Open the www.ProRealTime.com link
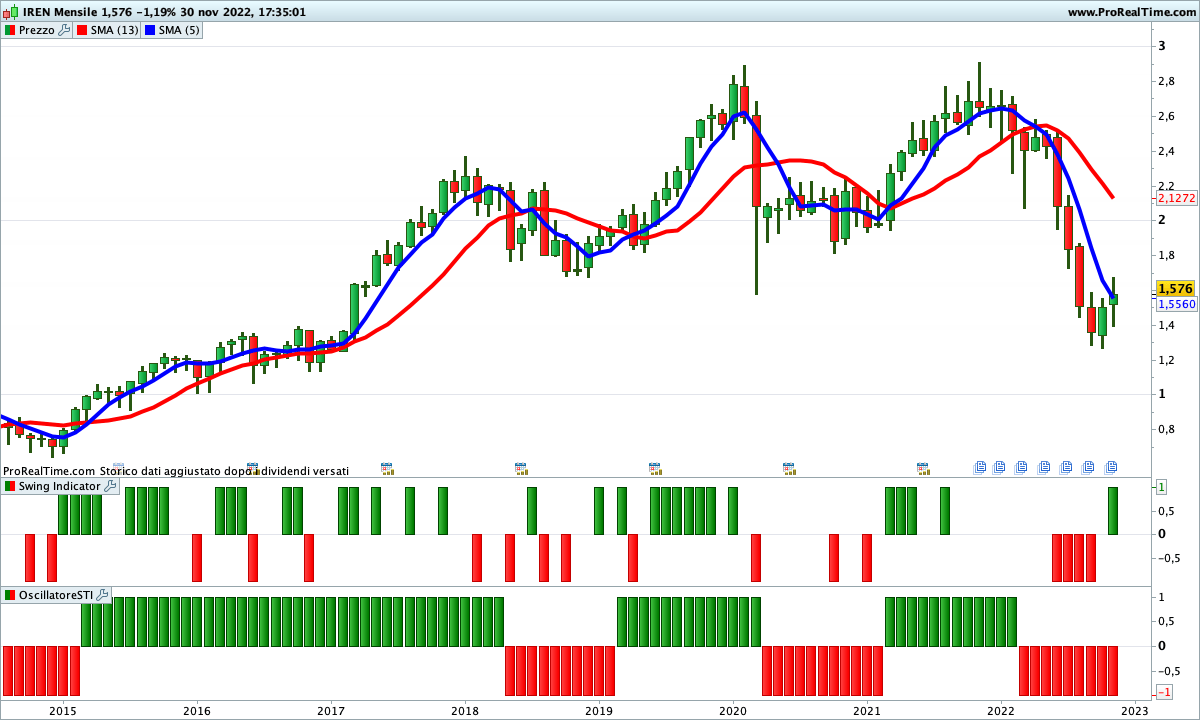The height and width of the screenshot is (720, 1200). click(x=1130, y=13)
